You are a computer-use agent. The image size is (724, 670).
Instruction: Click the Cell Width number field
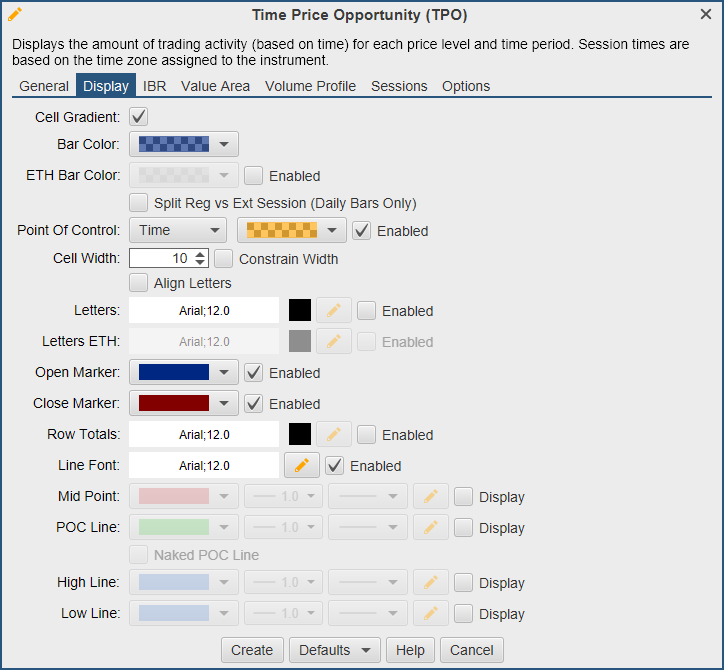160,259
